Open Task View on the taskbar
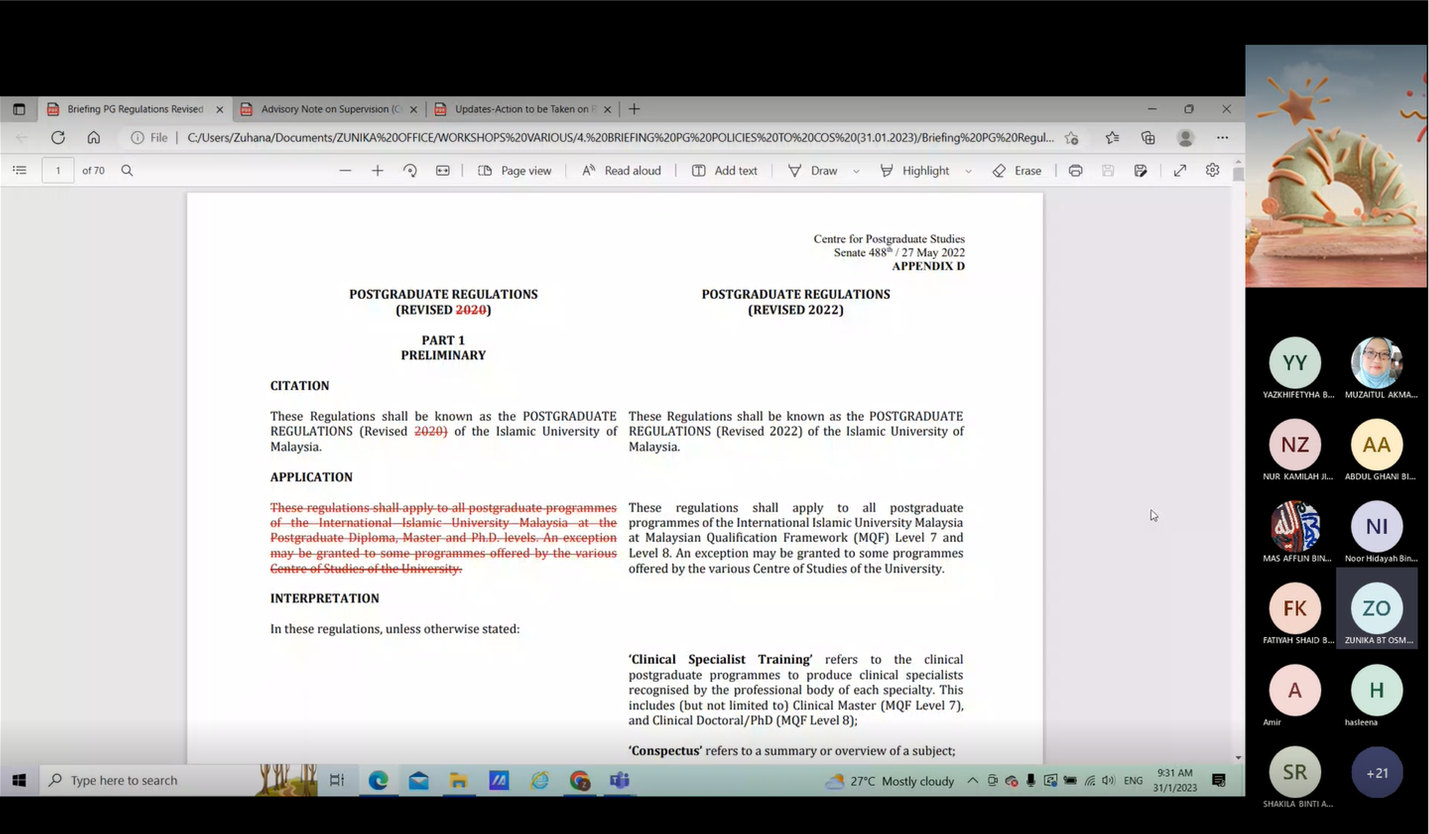This screenshot has width=1429, height=834. (x=337, y=780)
